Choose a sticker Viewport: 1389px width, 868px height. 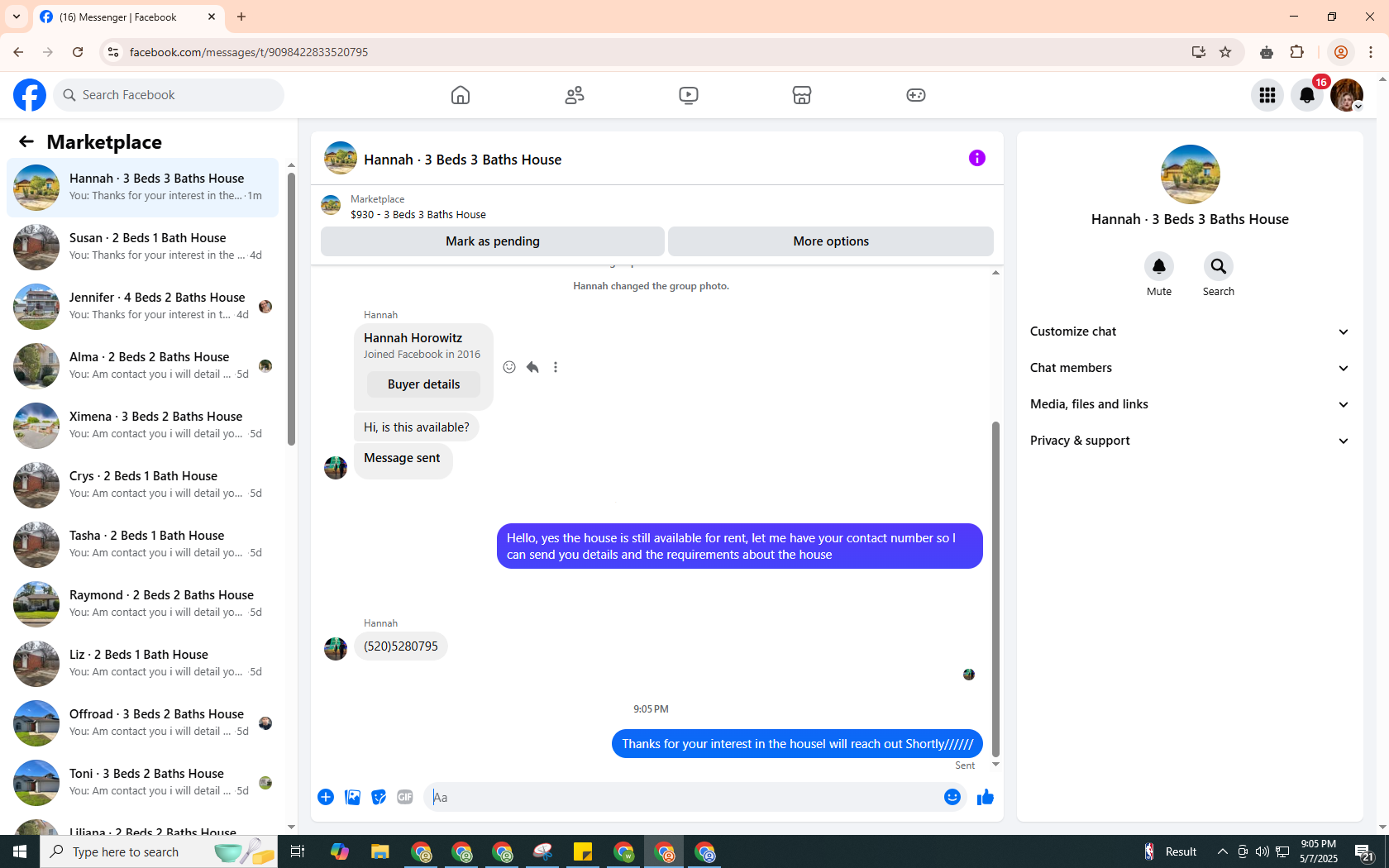[379, 797]
